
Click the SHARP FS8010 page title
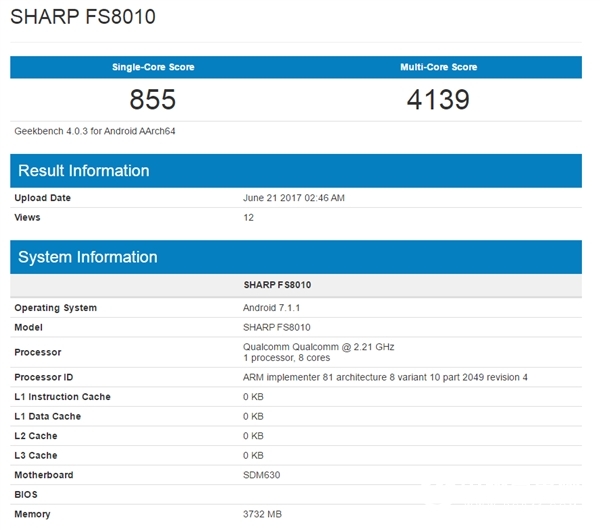84,19
